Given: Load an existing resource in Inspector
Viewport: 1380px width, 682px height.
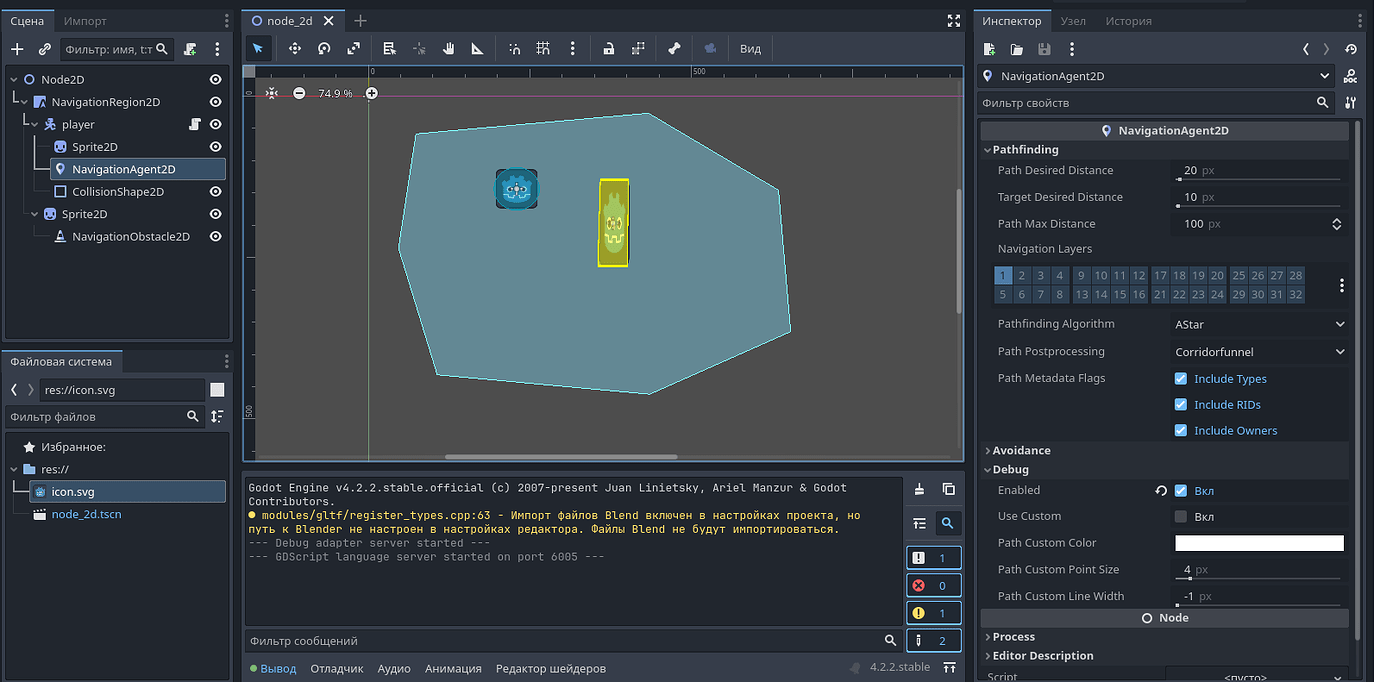Looking at the screenshot, I should [1017, 49].
